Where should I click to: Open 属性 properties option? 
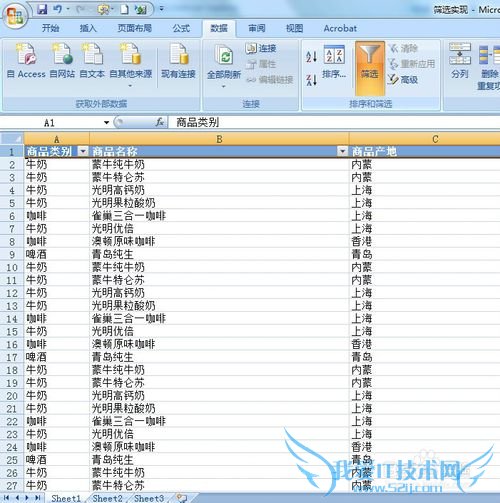pyautogui.click(x=261, y=64)
